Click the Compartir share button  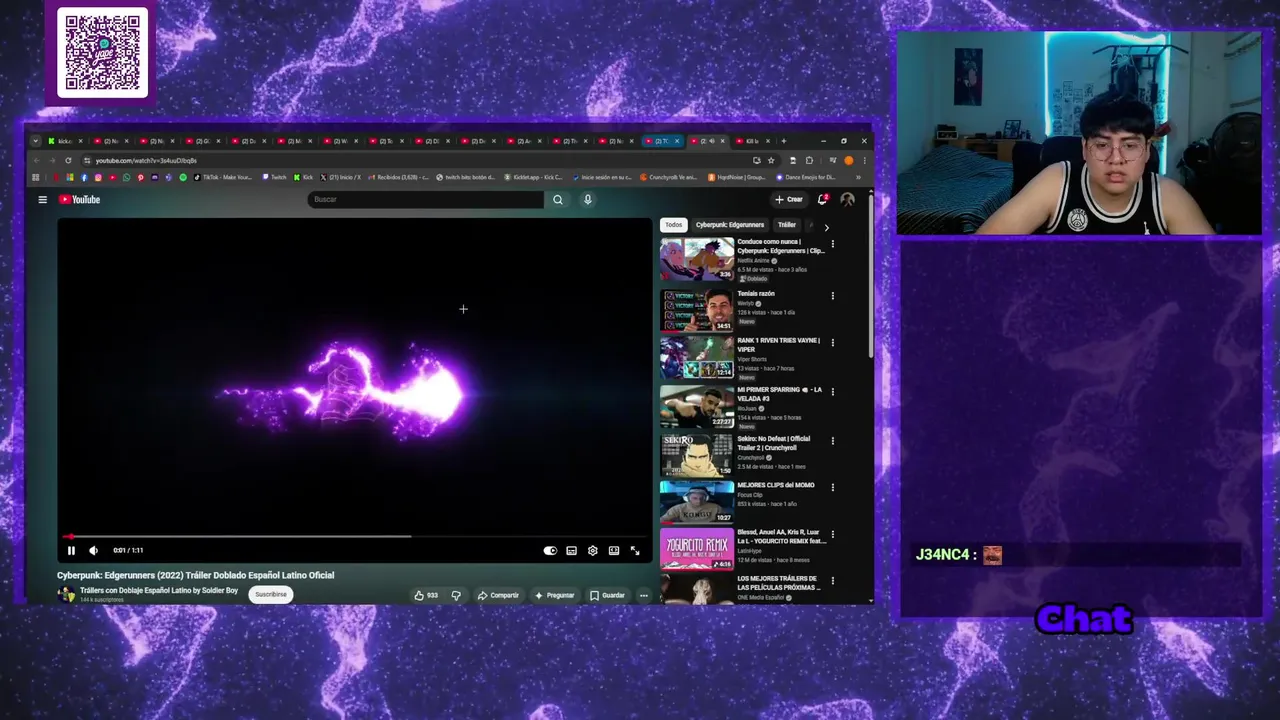tap(498, 595)
